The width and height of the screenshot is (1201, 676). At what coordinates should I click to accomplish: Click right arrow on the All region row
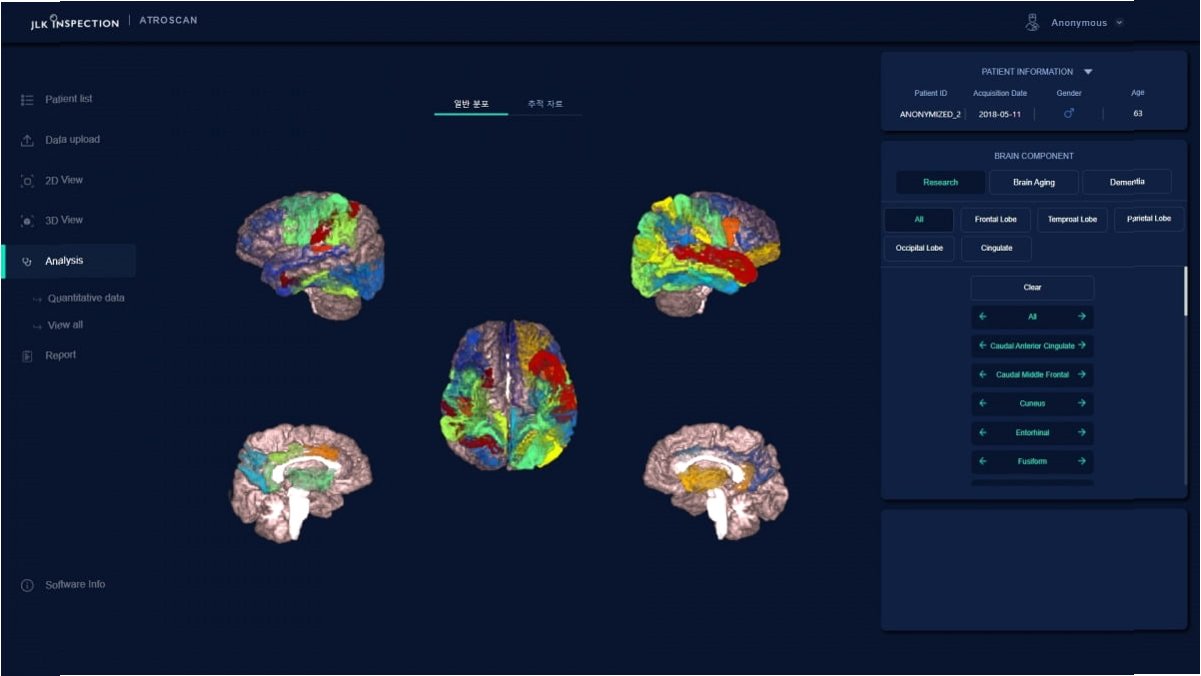pyautogui.click(x=1082, y=317)
